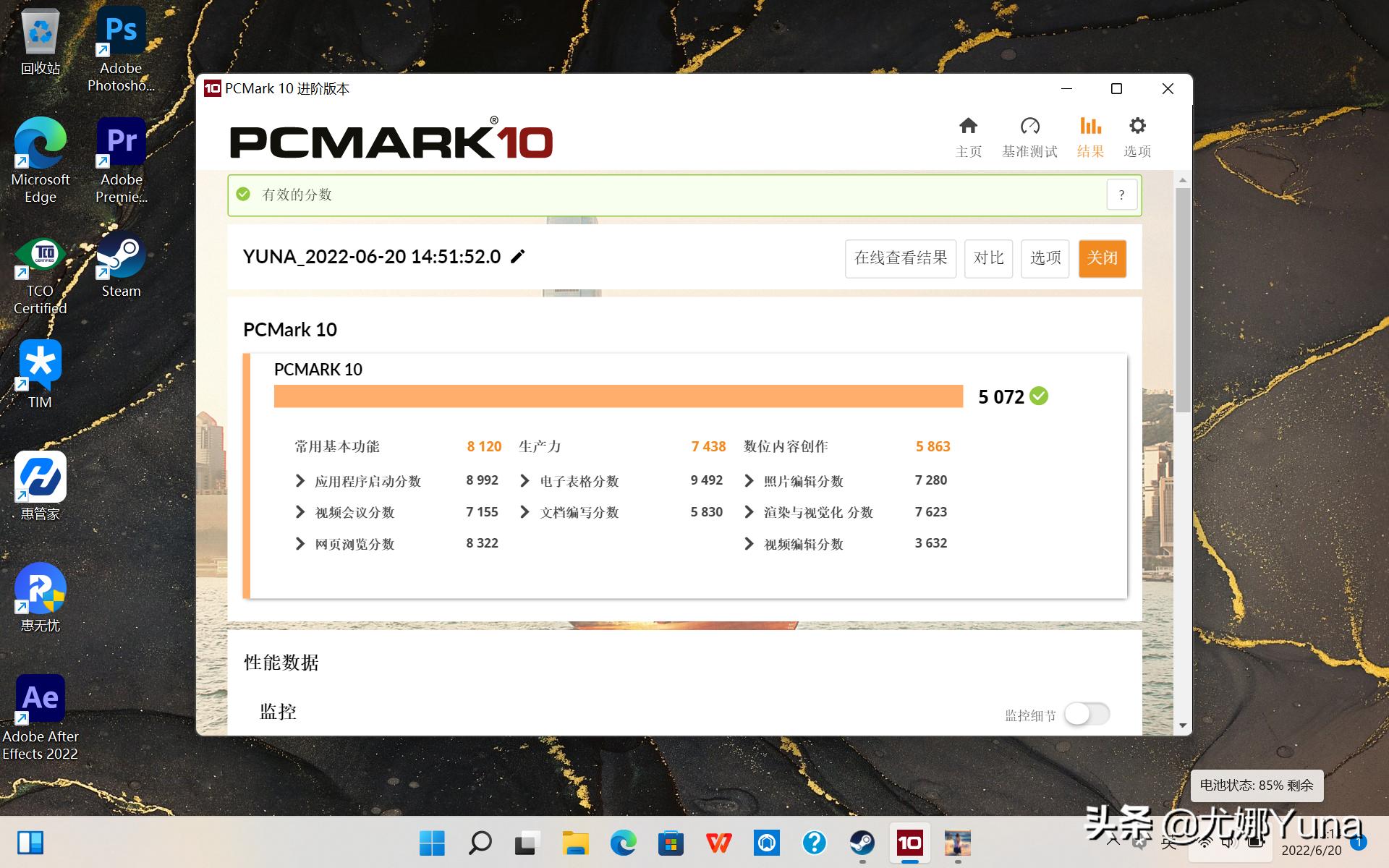This screenshot has width=1389, height=868.
Task: Expand 电子表格分数 spreadsheet score row
Action: (x=524, y=481)
